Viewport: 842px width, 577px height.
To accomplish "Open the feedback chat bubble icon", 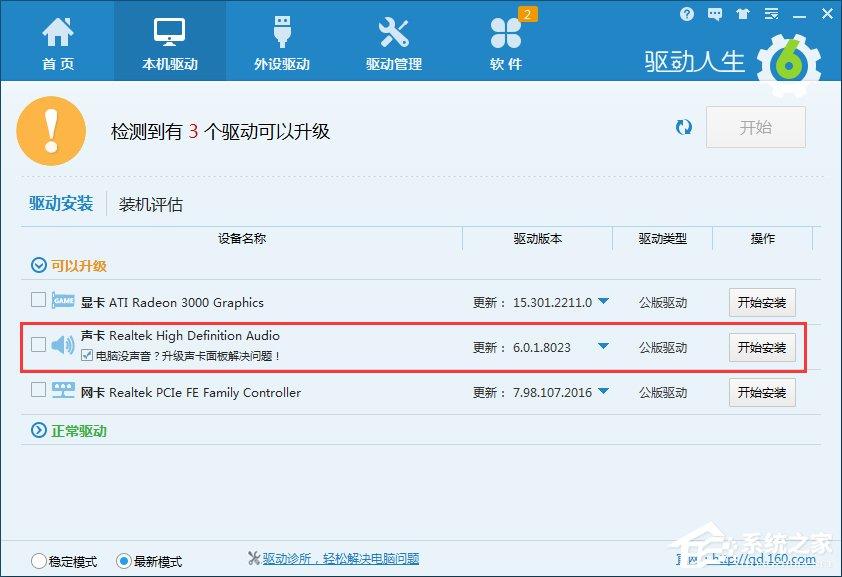I will tap(715, 14).
